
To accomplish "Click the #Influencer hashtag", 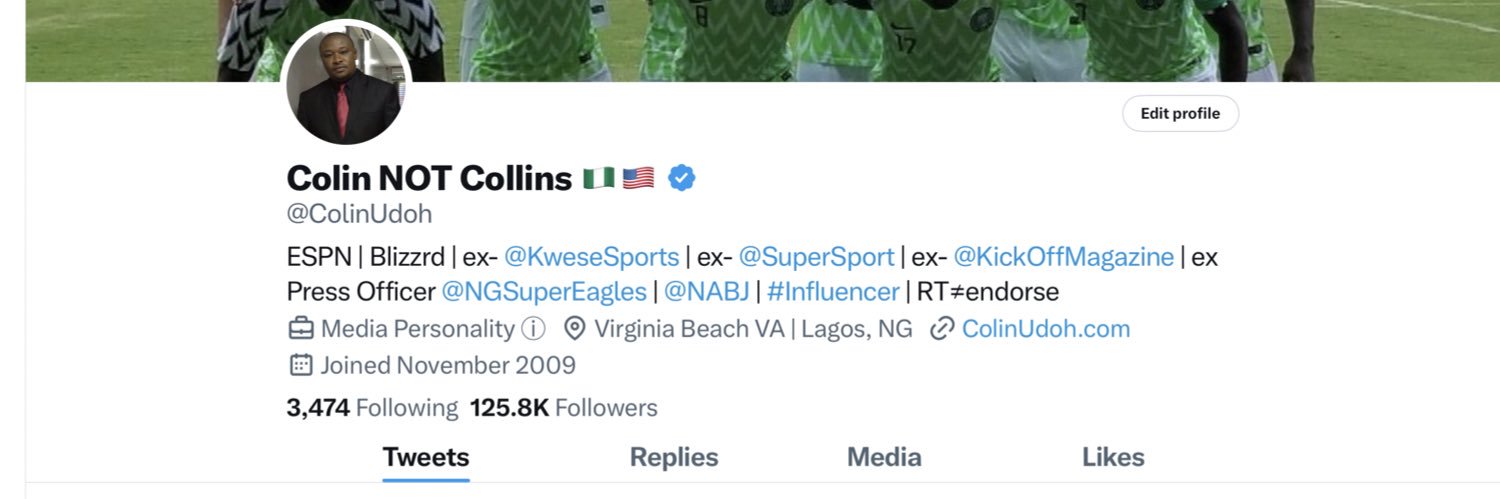I will pyautogui.click(x=833, y=292).
